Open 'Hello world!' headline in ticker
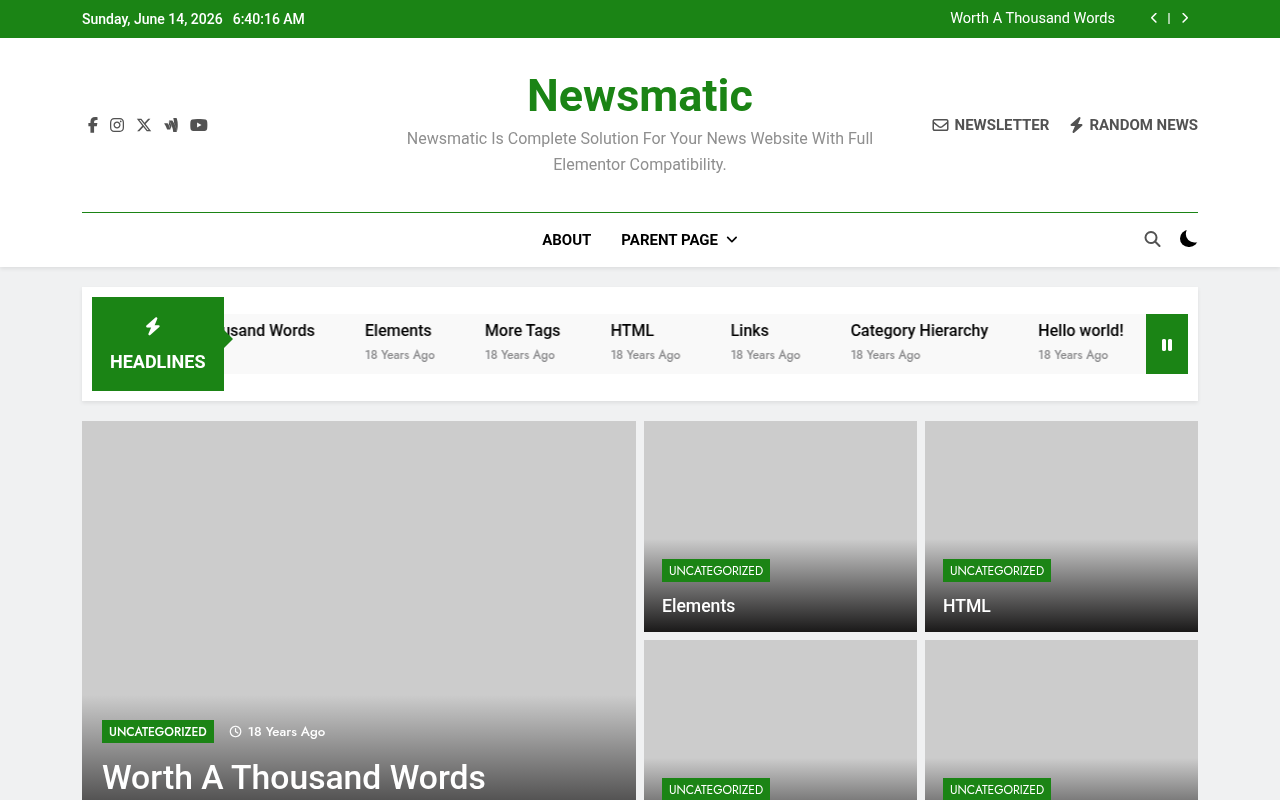Viewport: 1280px width, 800px height. [1081, 330]
